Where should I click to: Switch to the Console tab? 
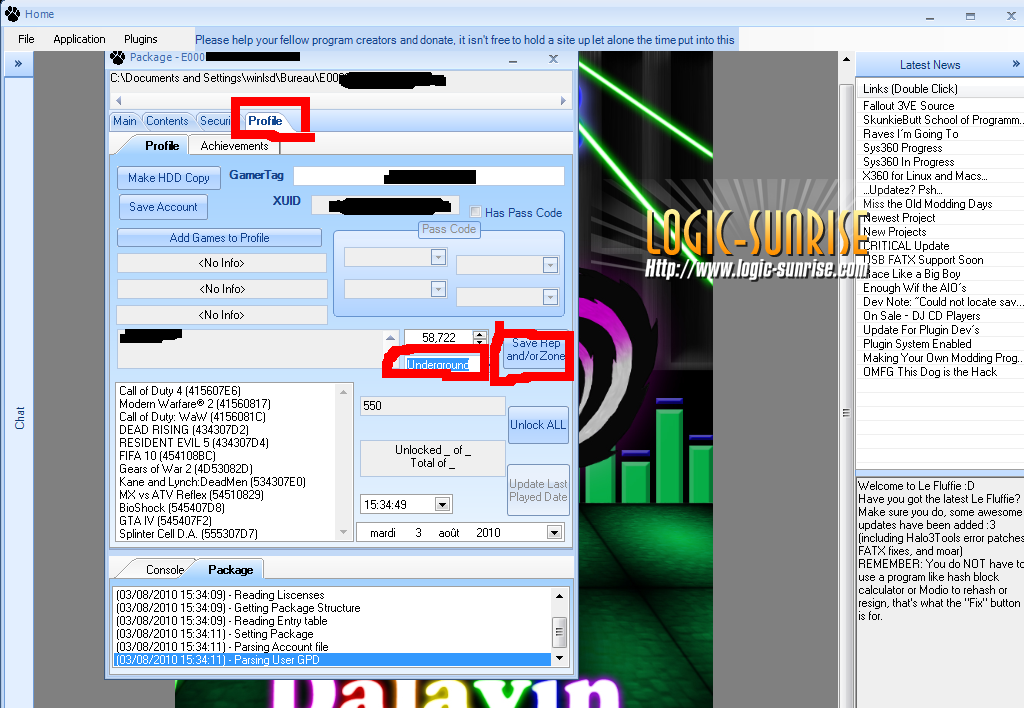click(165, 570)
